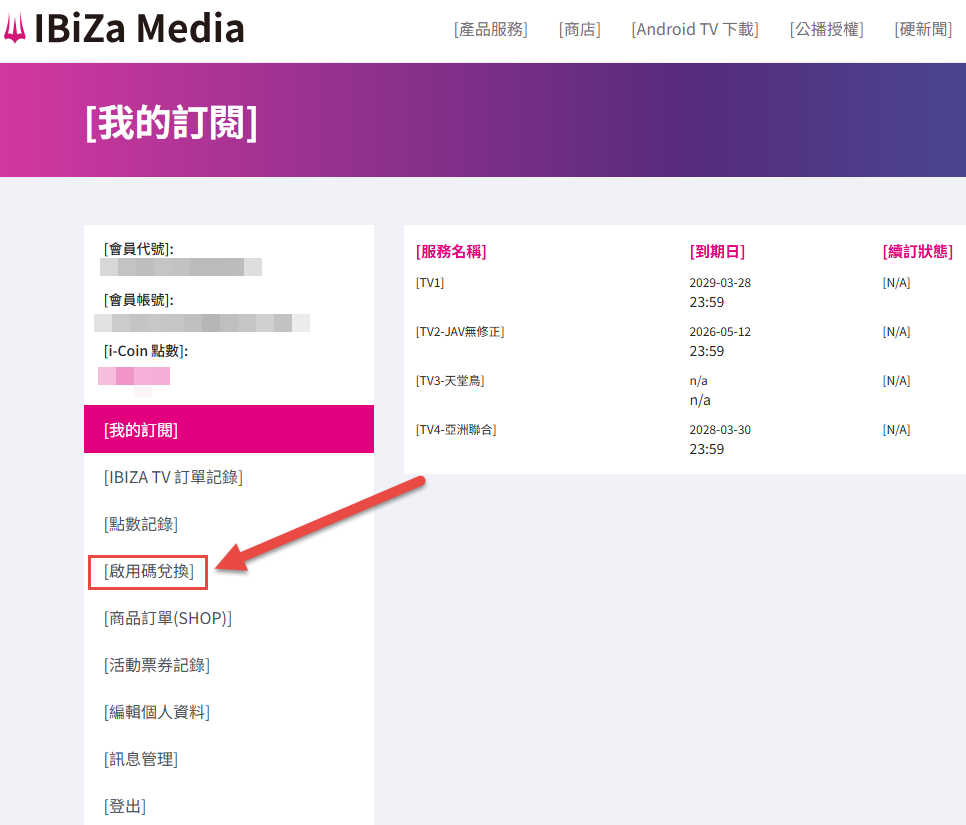The width and height of the screenshot is (966, 825).
Task: Open [編輯個人資料] sidebar link
Action: [156, 712]
